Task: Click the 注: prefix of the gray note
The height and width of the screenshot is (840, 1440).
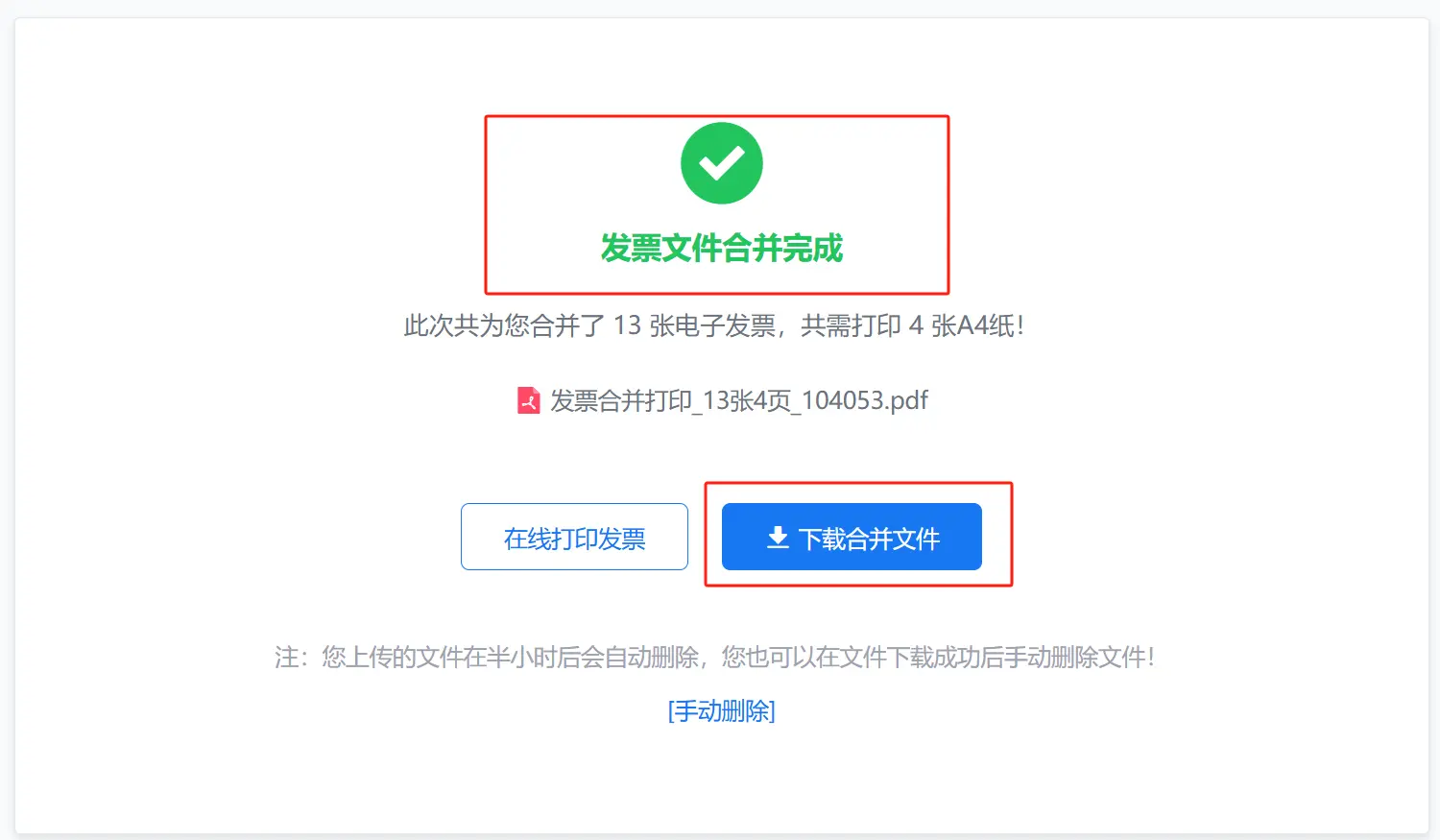Action: click(x=291, y=658)
